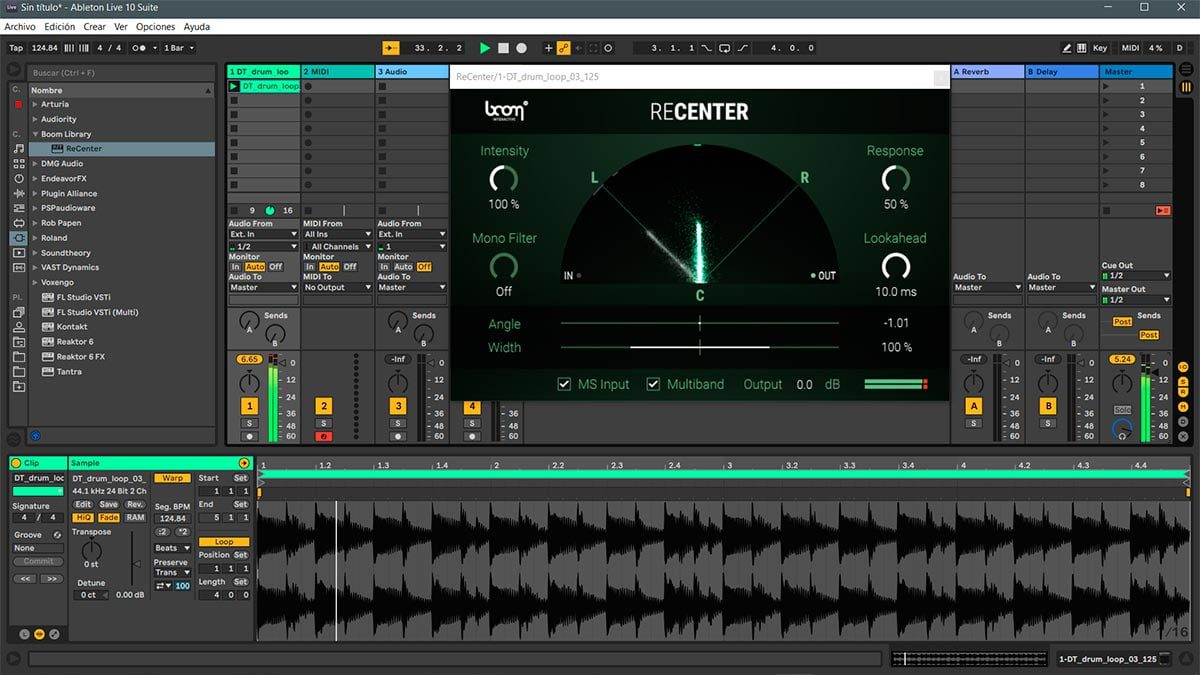
Task: Click the Width slider in ReCenter
Action: point(700,347)
